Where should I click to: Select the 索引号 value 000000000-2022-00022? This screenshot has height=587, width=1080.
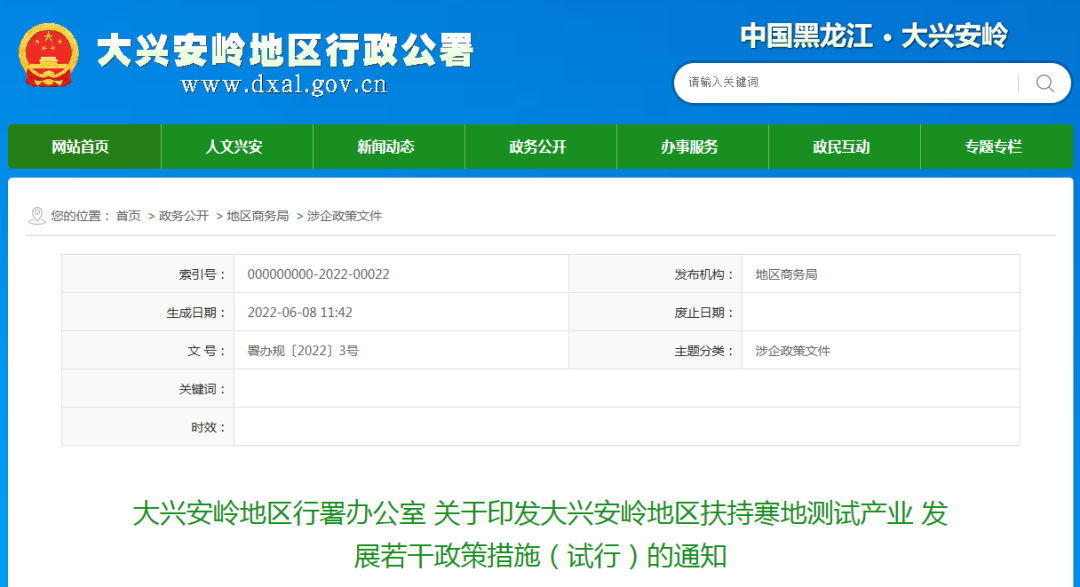[x=320, y=273]
